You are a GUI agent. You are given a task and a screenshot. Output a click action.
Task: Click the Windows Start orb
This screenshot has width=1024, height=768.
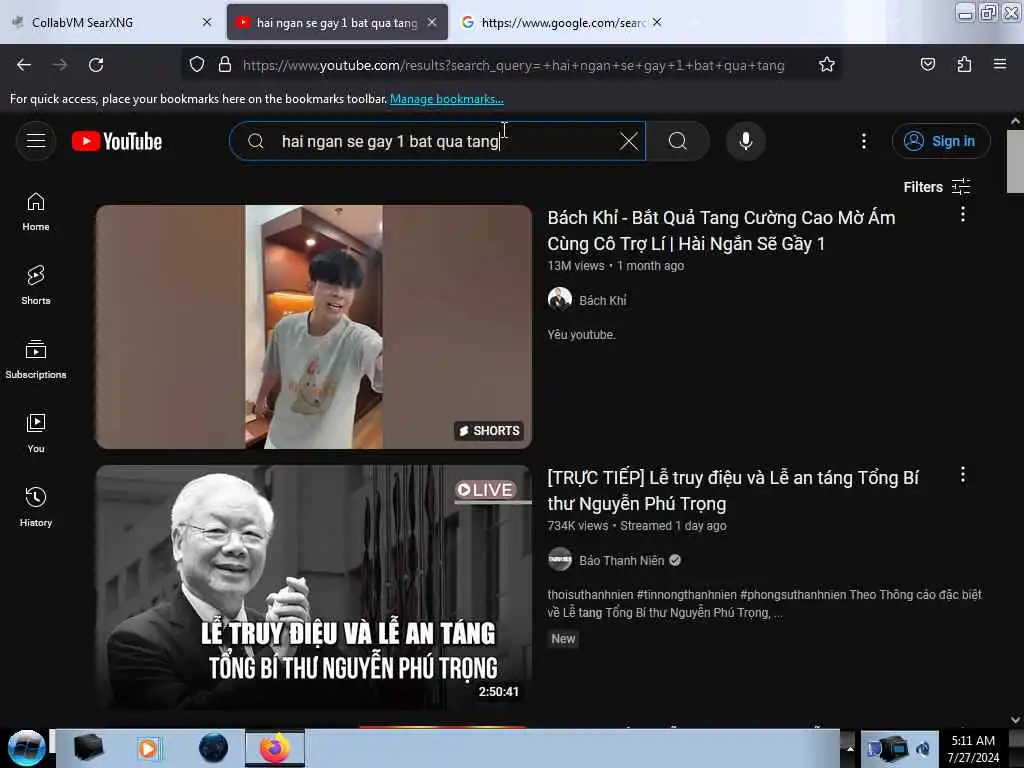[26, 748]
